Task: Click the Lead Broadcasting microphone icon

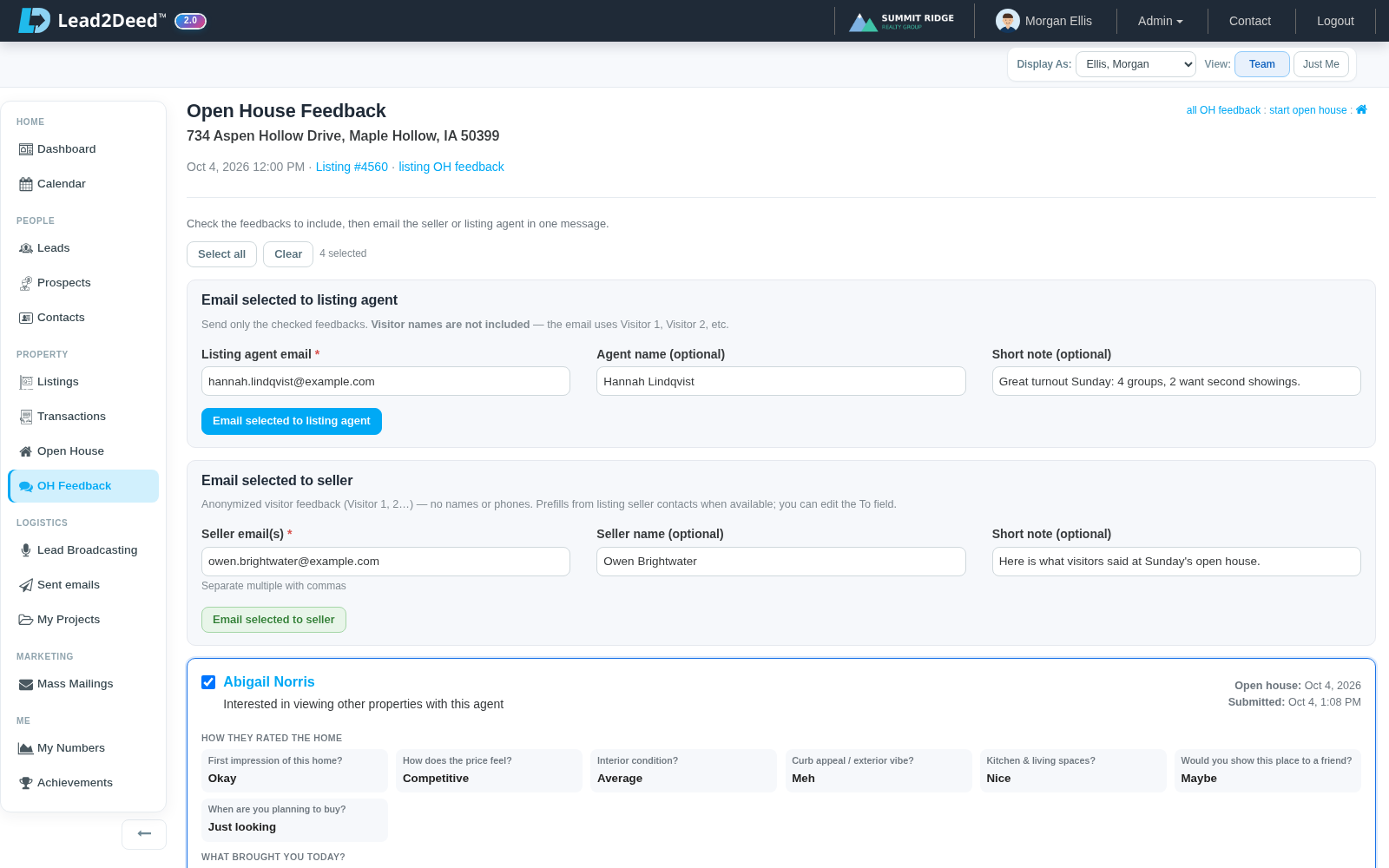Action: coord(26,550)
